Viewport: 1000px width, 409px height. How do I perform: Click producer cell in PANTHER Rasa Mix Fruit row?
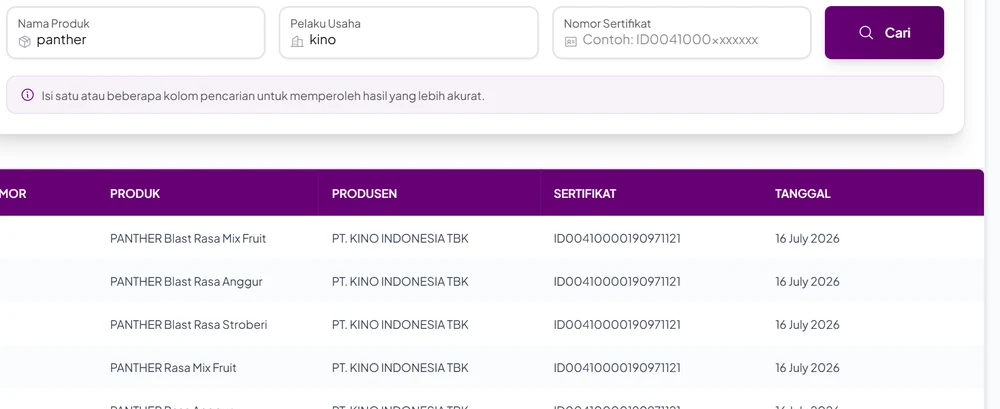(x=400, y=368)
